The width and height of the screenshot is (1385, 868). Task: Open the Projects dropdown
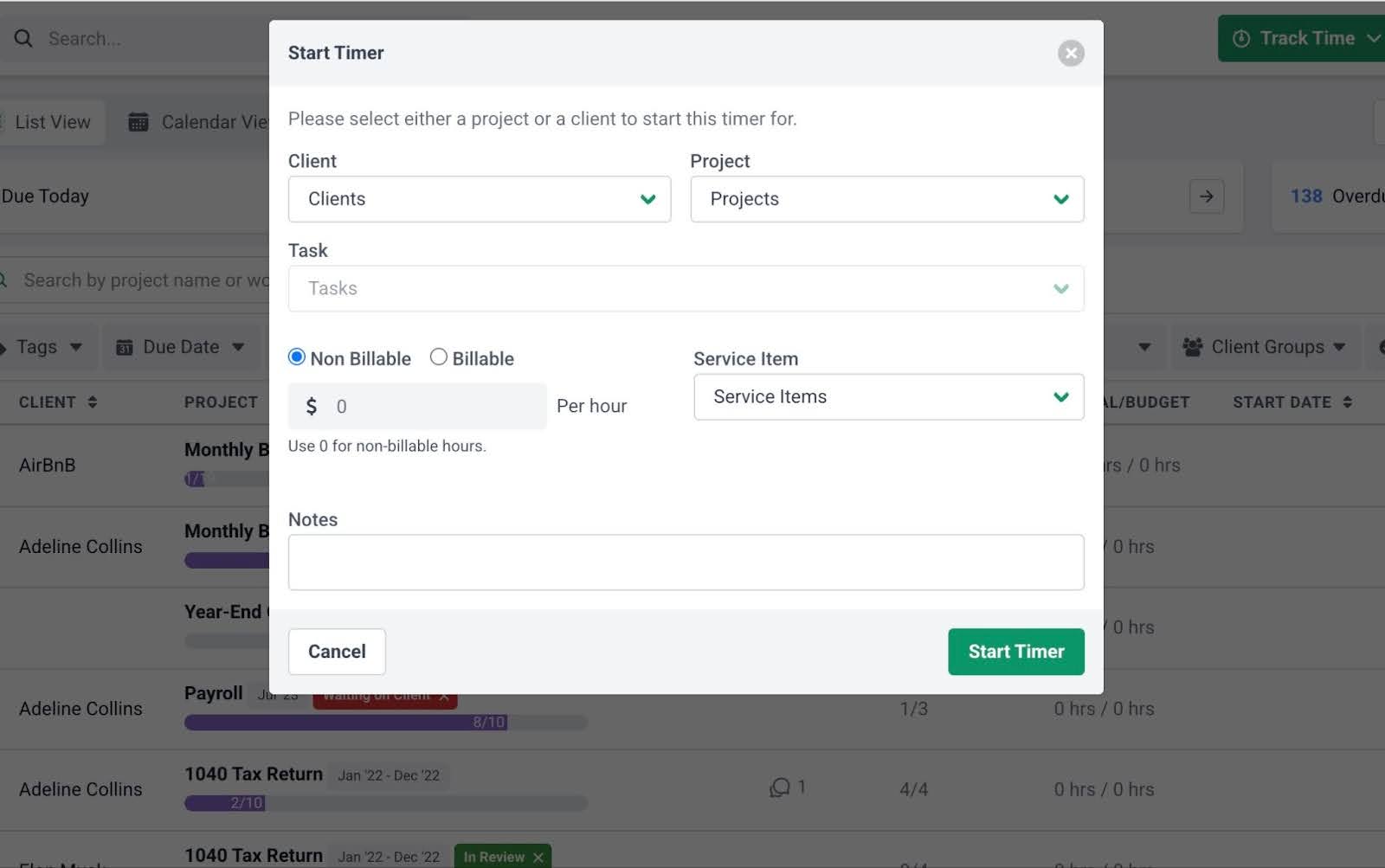click(886, 199)
